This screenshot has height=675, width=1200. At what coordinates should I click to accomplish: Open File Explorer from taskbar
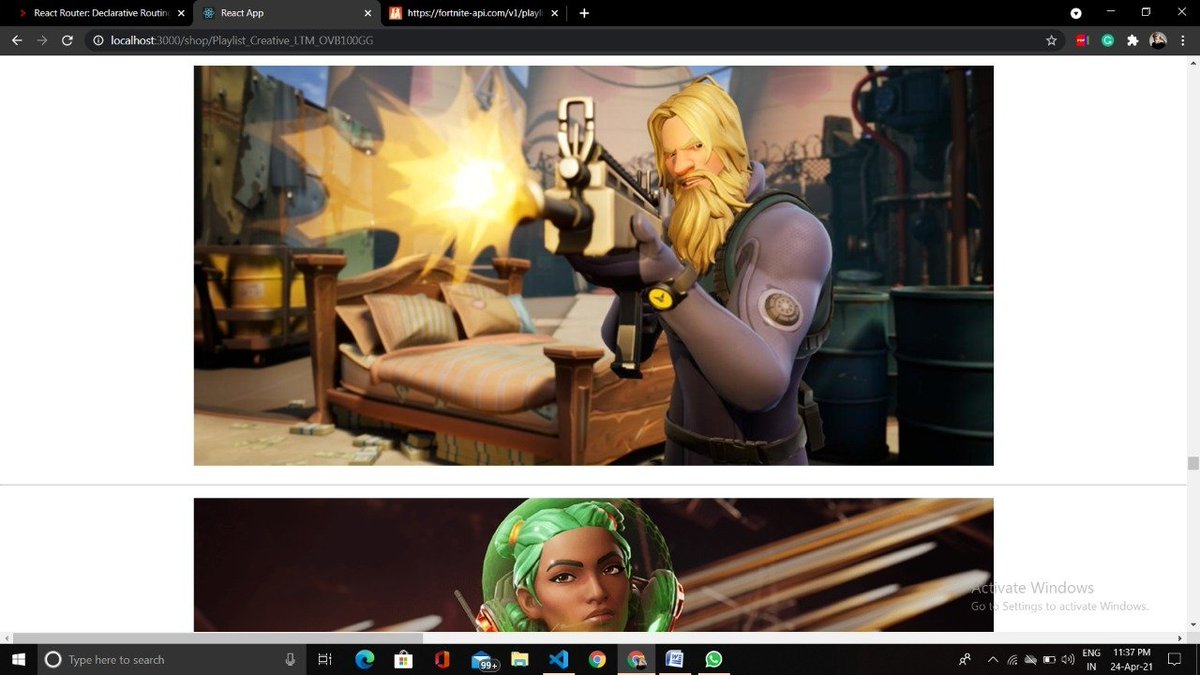coord(520,659)
